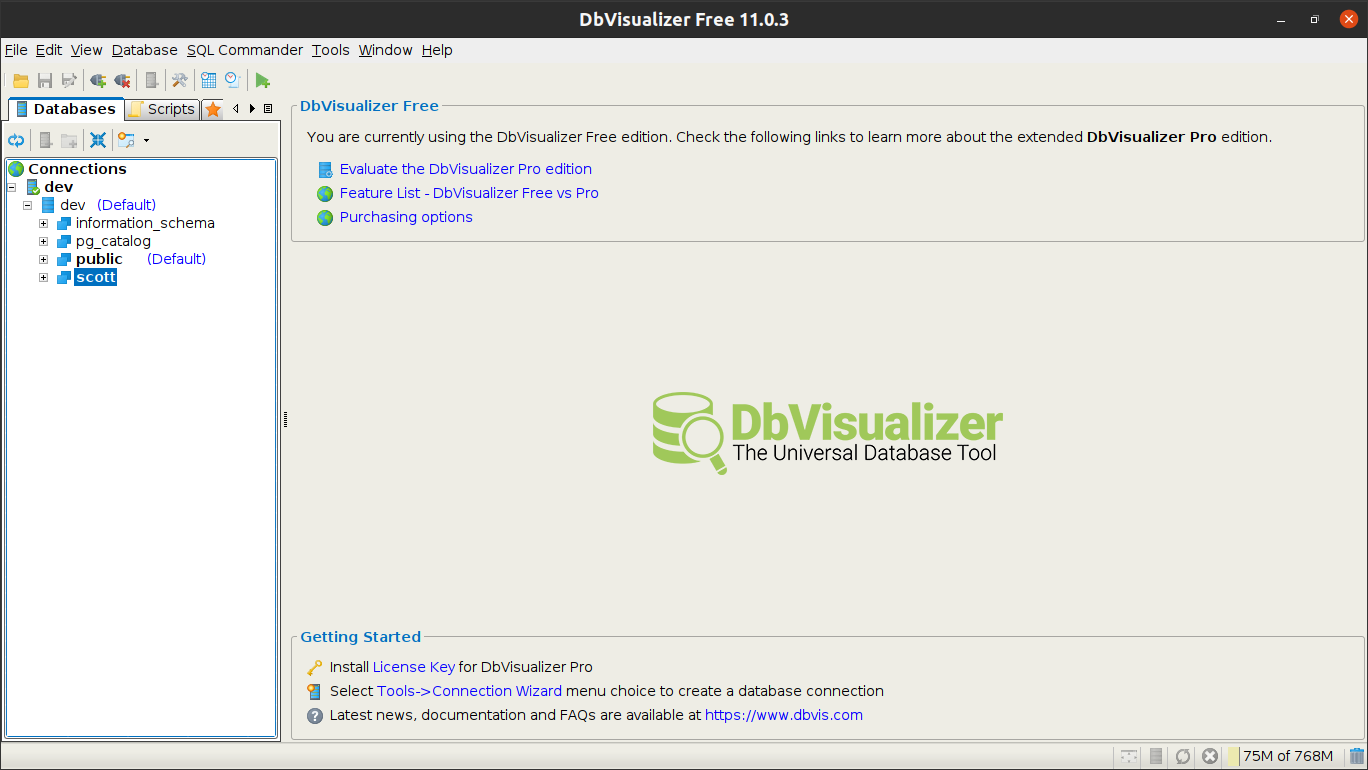Click the green arrow New SQL Commander icon
Image resolution: width=1368 pixels, height=770 pixels.
pos(262,81)
